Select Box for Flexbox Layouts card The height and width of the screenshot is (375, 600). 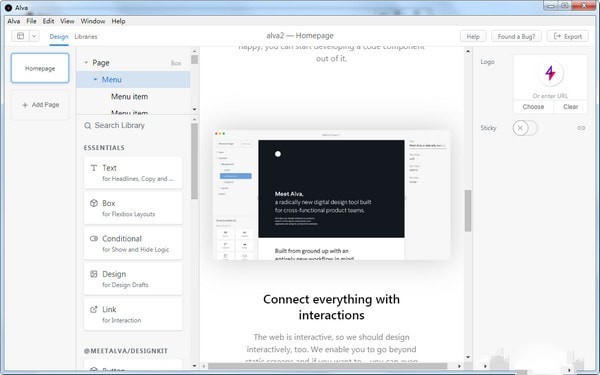(133, 208)
